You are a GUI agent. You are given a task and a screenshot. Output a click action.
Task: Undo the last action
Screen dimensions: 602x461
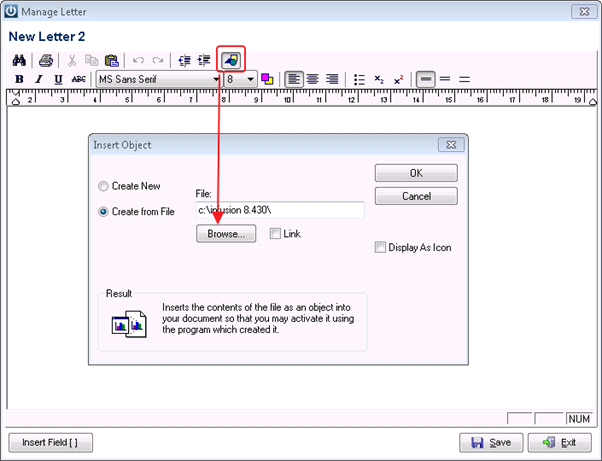pos(138,60)
